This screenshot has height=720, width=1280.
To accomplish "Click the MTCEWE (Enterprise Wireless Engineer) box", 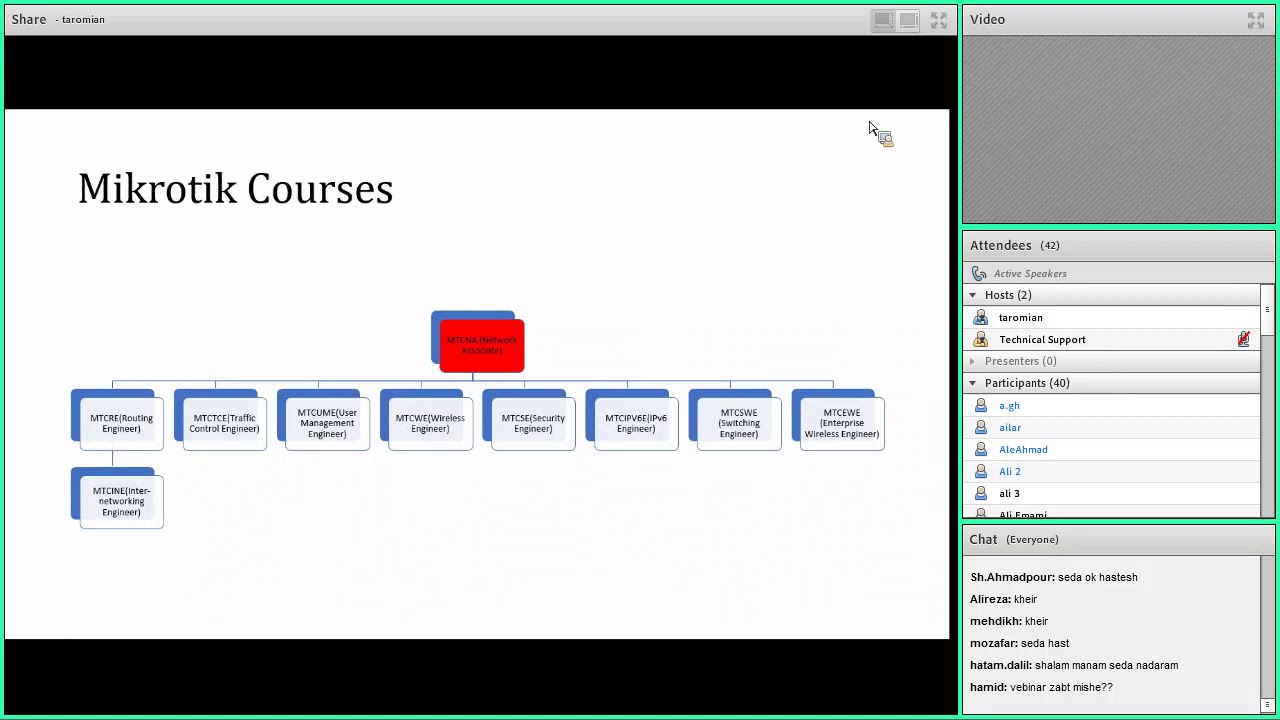I will pyautogui.click(x=842, y=423).
